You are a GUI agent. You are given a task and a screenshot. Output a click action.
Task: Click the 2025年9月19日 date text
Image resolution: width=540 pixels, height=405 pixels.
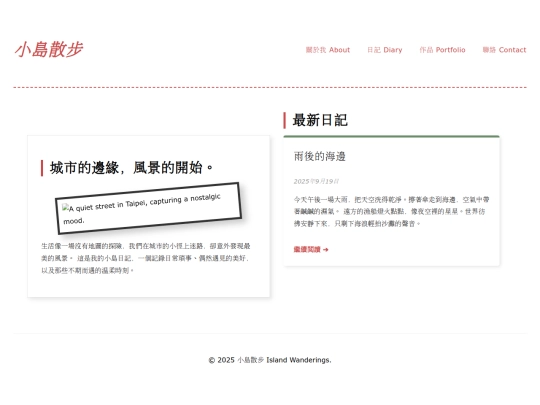click(x=316, y=181)
